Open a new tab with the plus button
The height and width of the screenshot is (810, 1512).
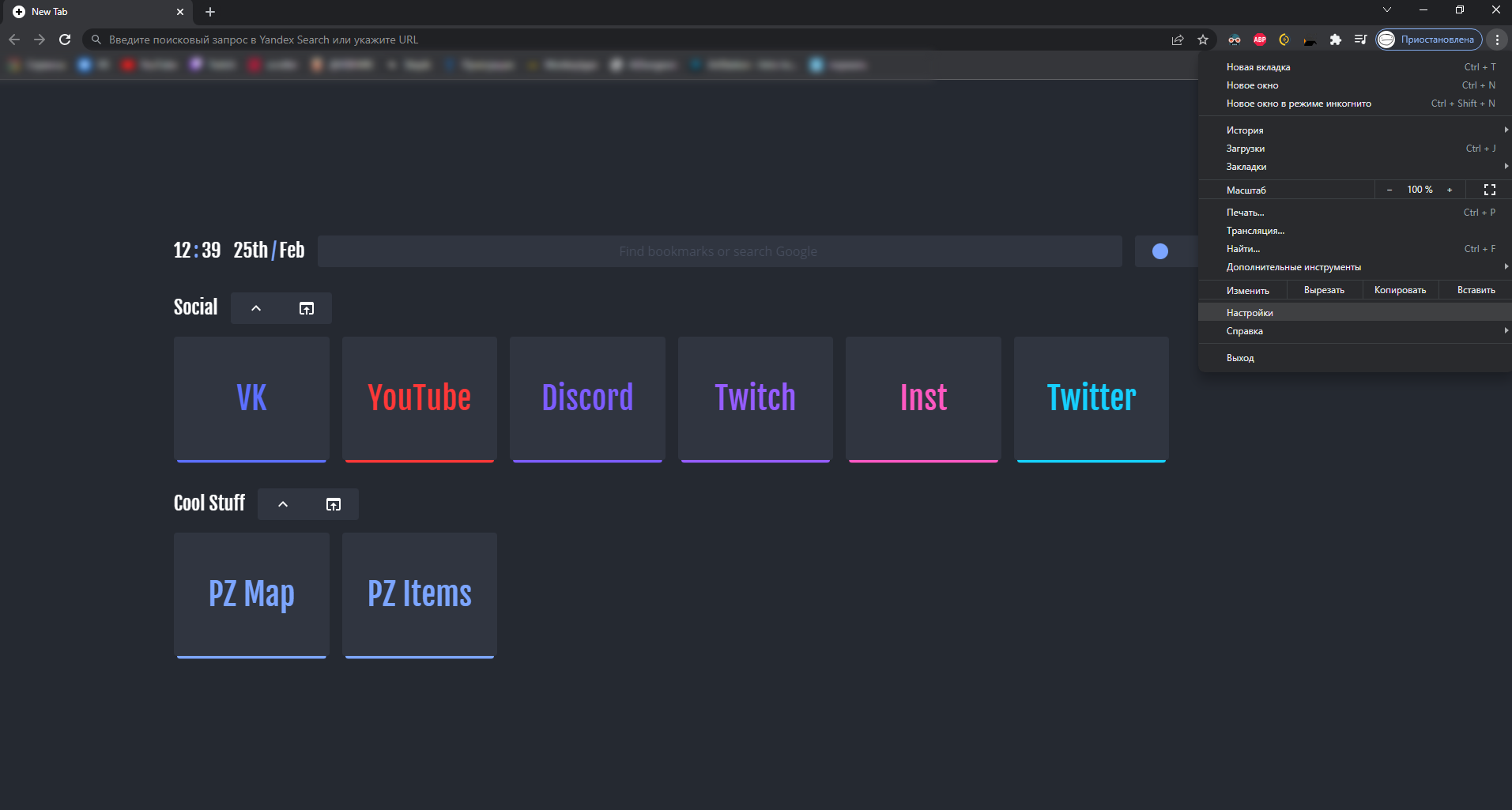click(210, 12)
